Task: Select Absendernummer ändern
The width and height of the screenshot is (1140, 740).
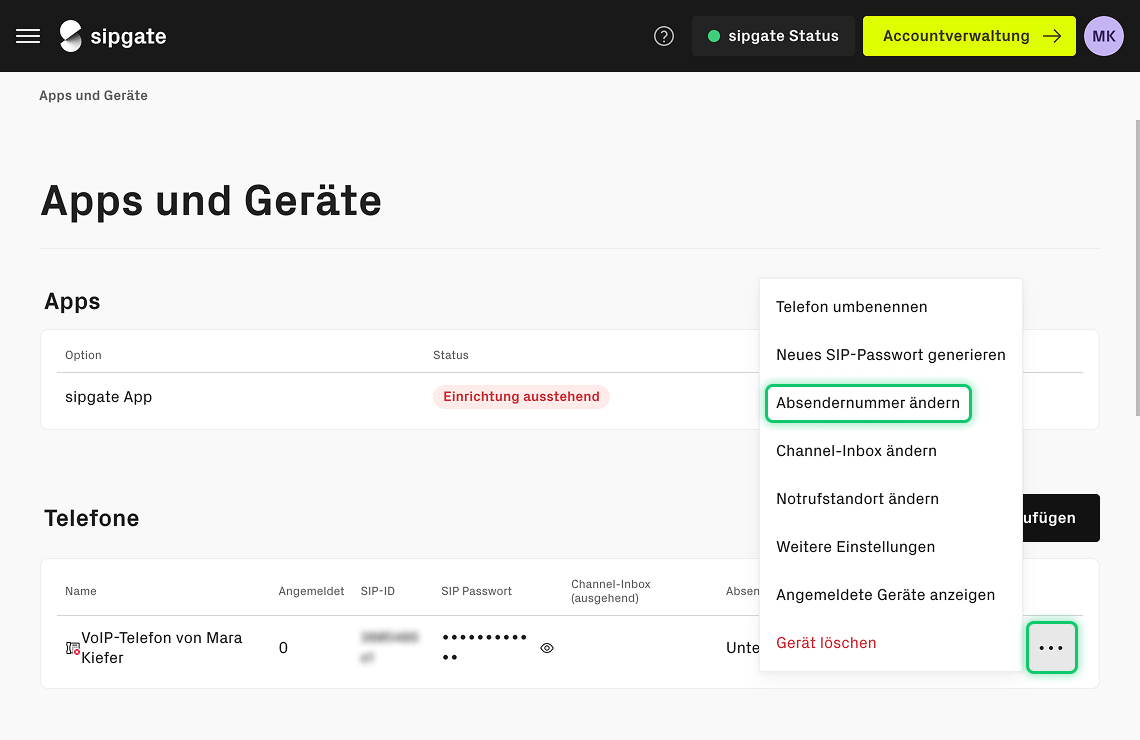Action: coord(867,403)
